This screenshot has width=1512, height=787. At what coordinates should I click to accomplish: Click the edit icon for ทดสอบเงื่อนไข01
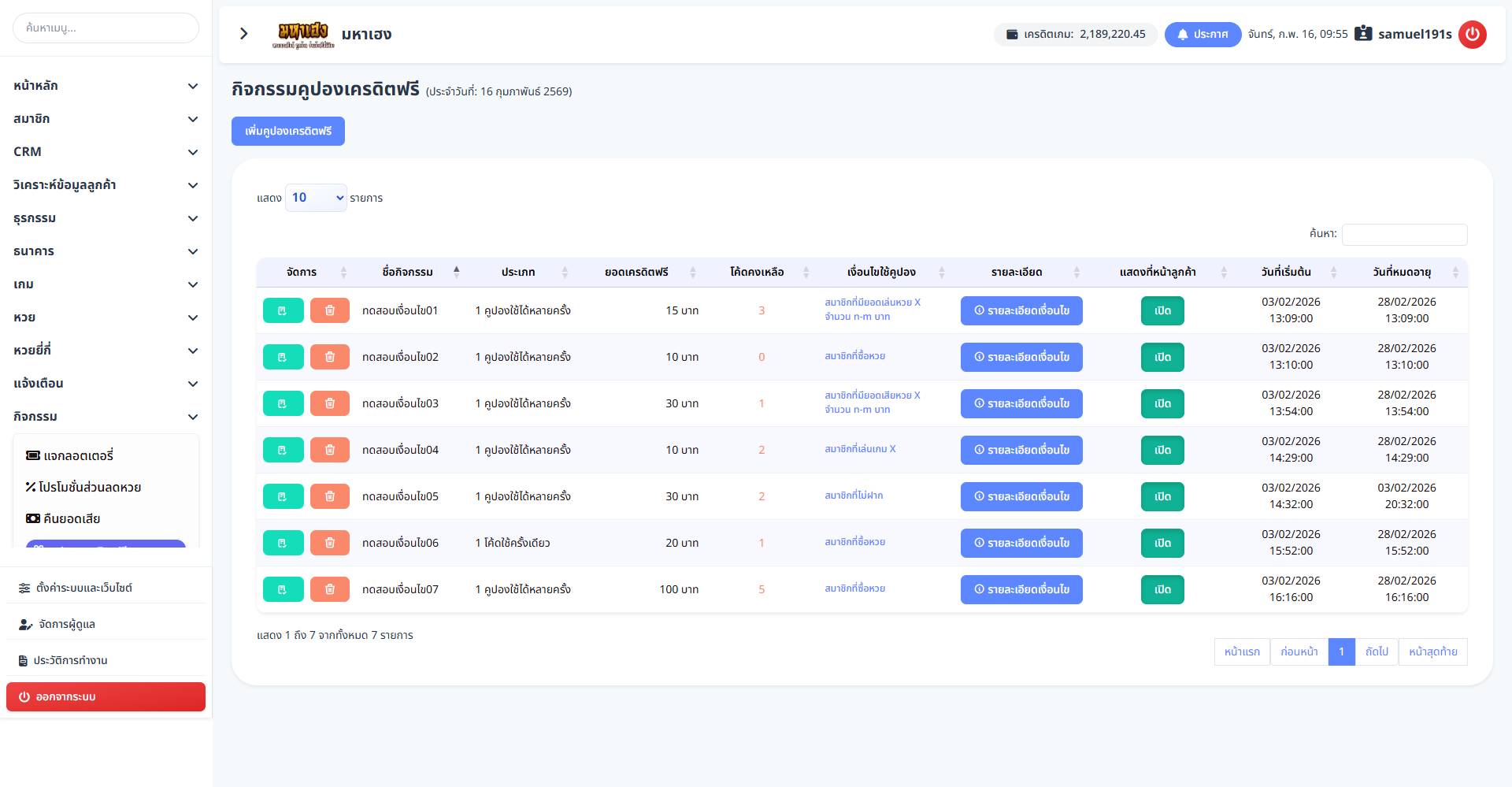pyautogui.click(x=283, y=310)
